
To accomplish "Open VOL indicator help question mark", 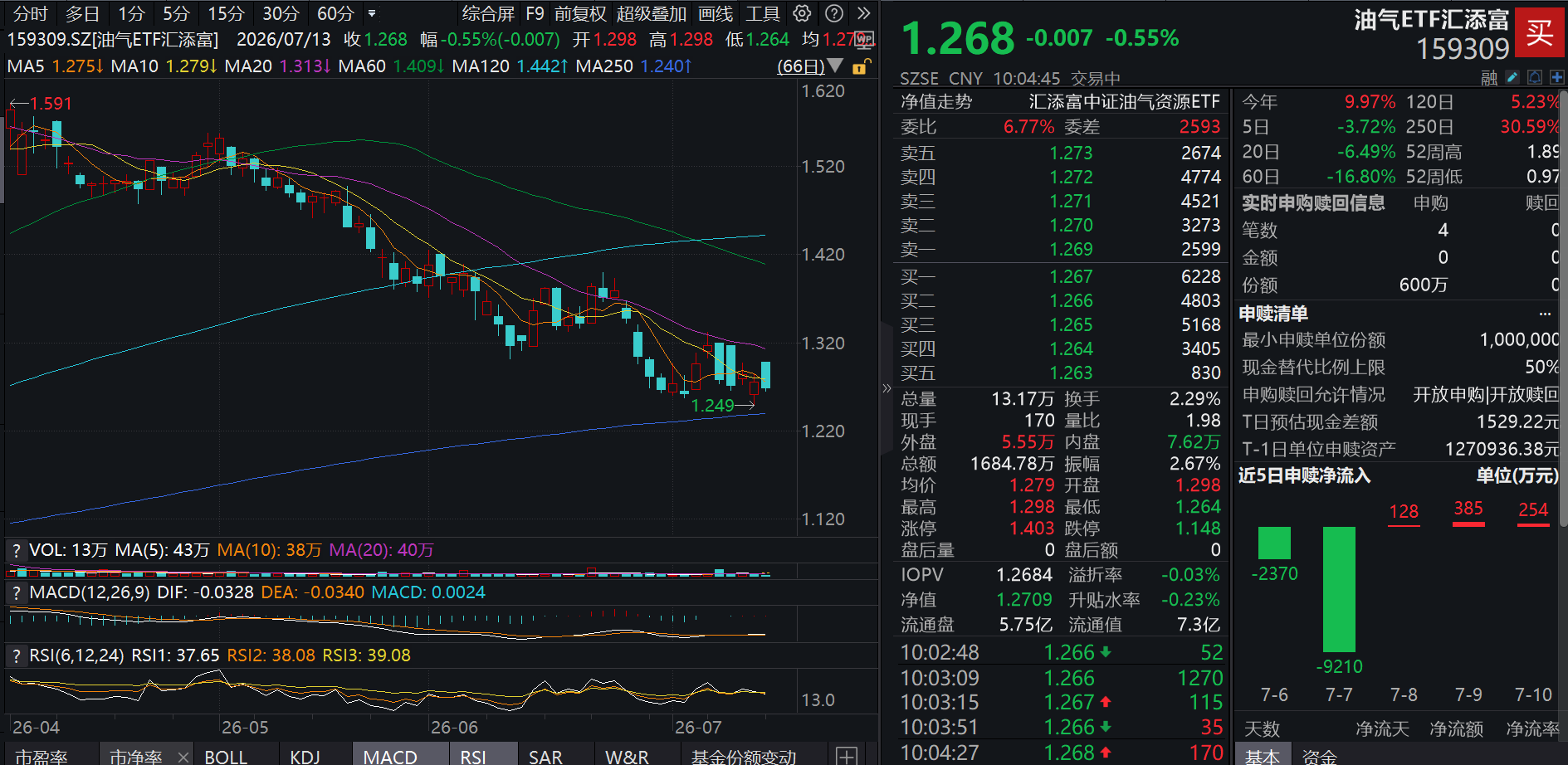I will point(16,550).
